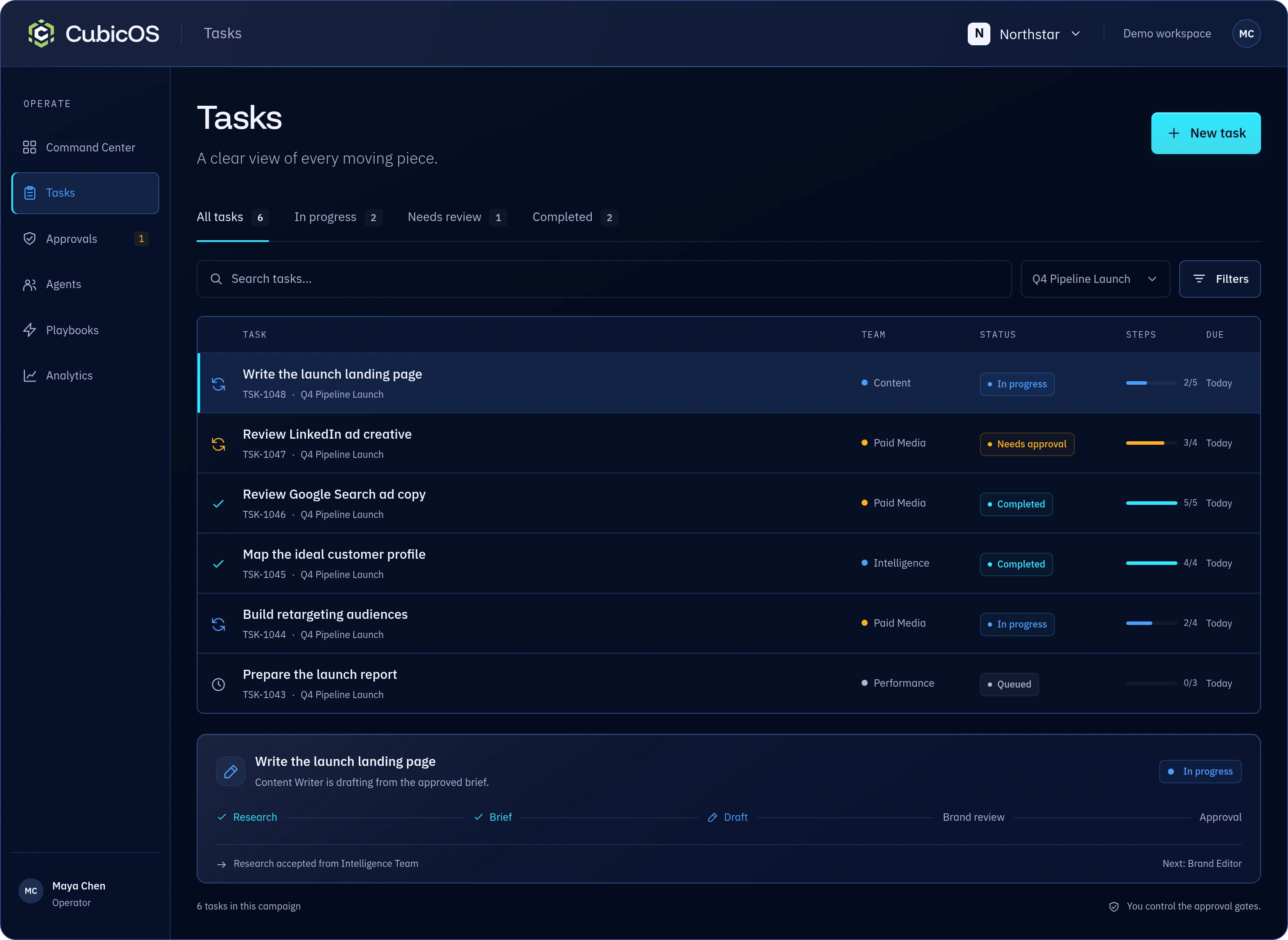
Task: Click progress bar on Build retargeting audiences row
Action: coord(1151,624)
